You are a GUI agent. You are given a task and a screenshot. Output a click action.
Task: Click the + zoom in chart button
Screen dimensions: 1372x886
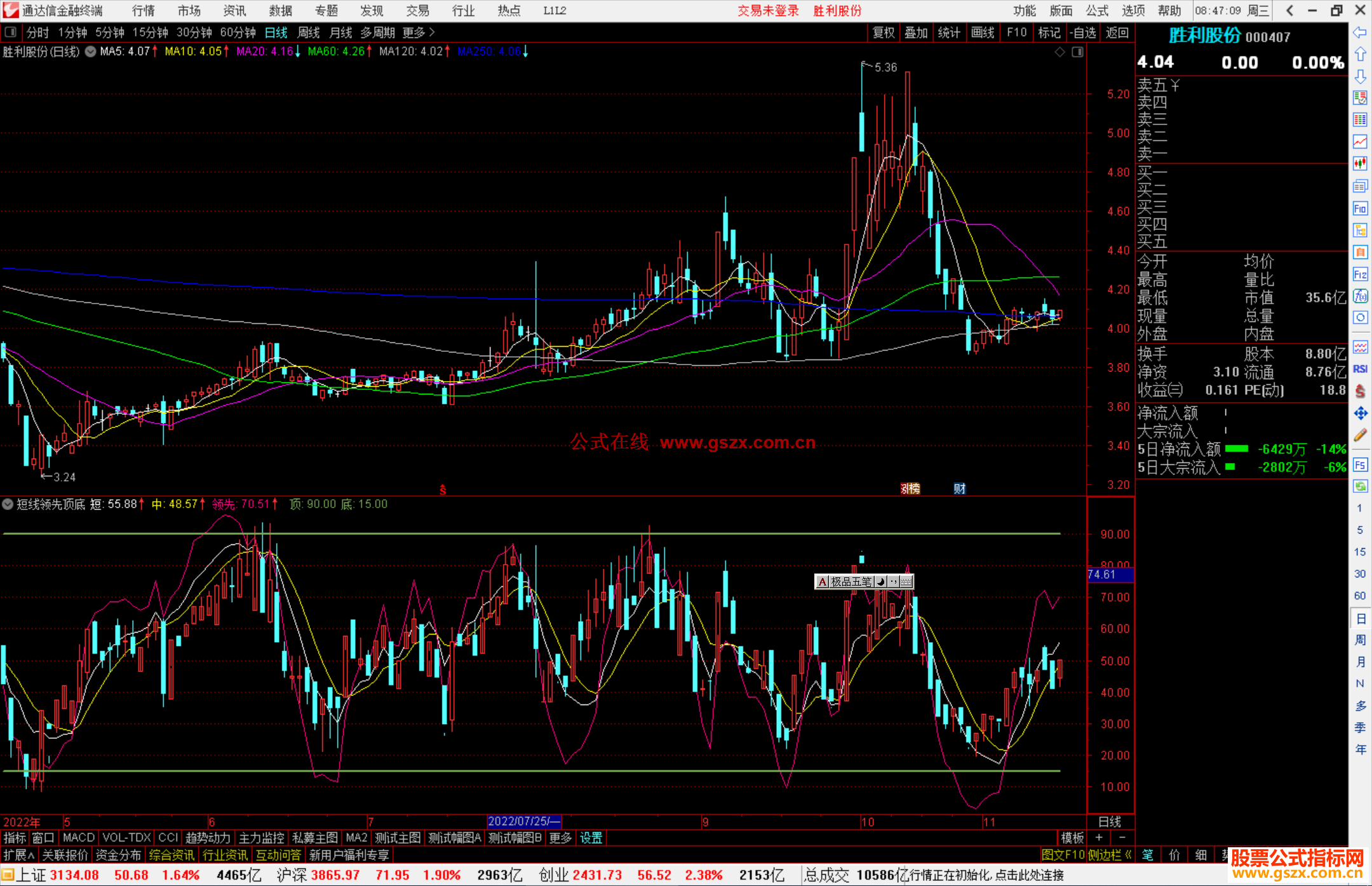coord(1099,838)
